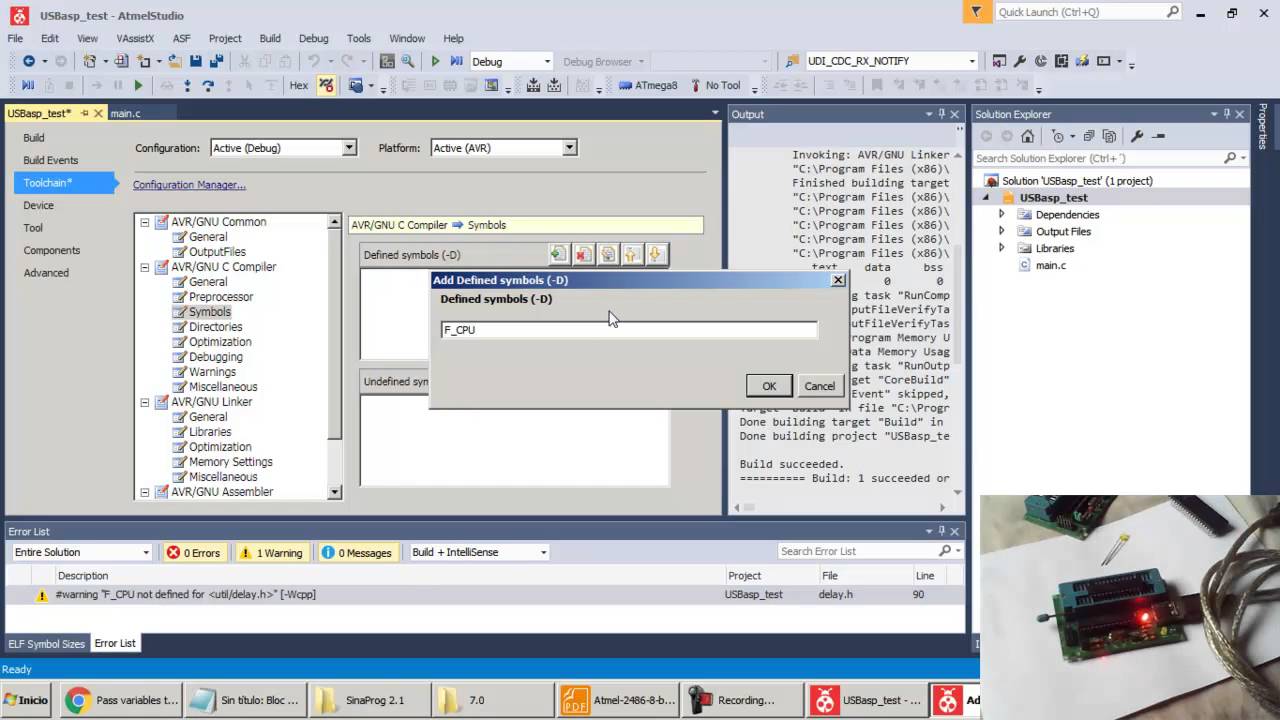The image size is (1280, 720).
Task: Open the Build menu
Action: click(270, 38)
